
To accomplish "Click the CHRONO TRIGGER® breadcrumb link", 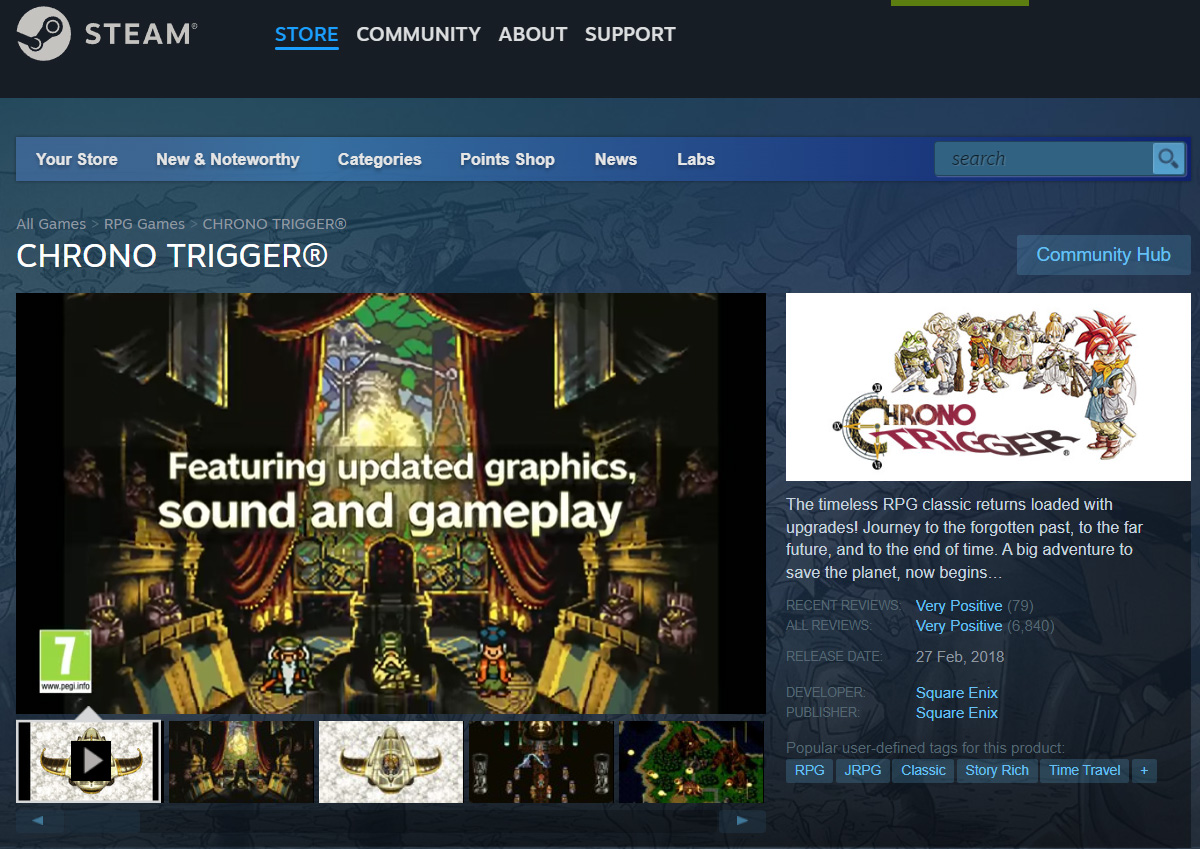I will [275, 224].
